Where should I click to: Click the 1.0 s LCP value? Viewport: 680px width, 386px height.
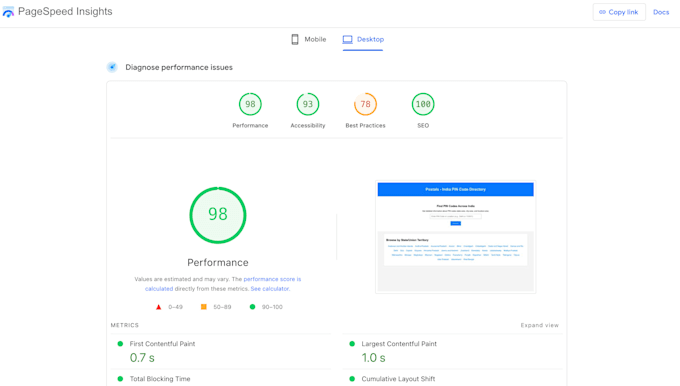point(373,358)
